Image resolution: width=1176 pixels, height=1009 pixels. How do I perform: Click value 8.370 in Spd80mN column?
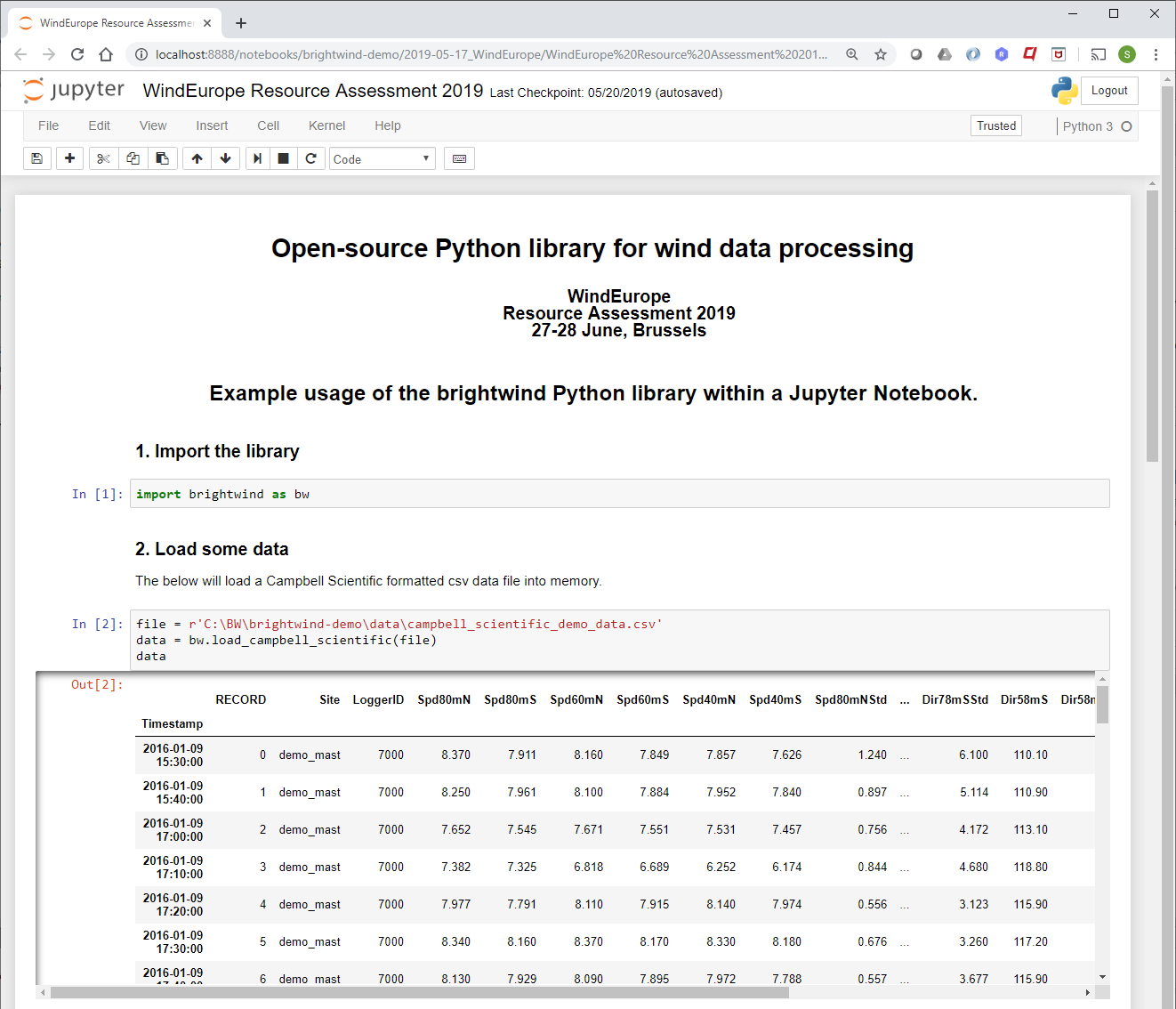click(x=455, y=755)
